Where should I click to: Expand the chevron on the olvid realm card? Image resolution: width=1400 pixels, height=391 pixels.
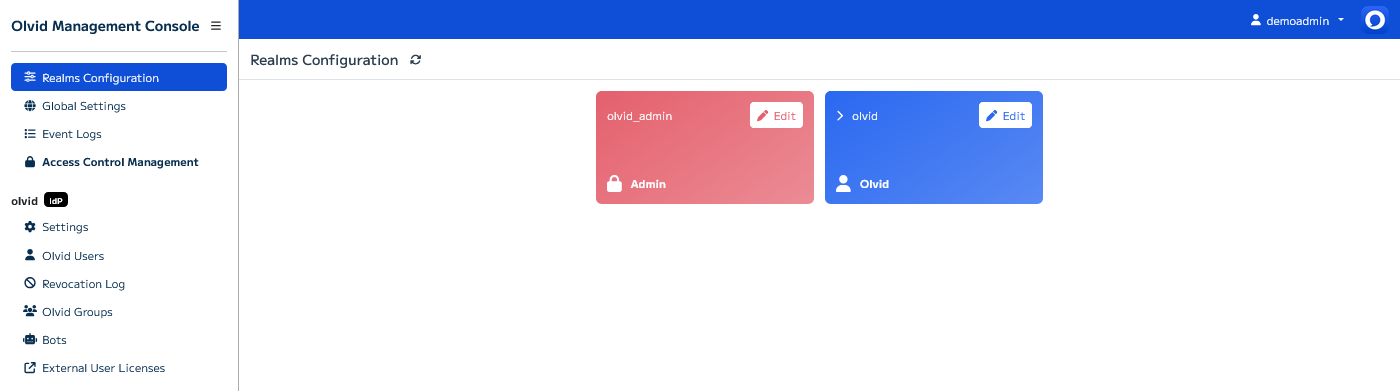(x=840, y=116)
